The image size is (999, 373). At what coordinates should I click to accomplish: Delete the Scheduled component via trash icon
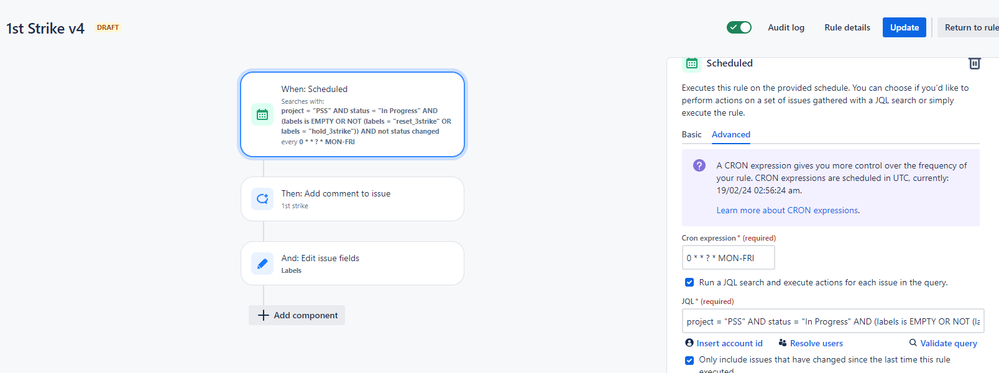(974, 63)
